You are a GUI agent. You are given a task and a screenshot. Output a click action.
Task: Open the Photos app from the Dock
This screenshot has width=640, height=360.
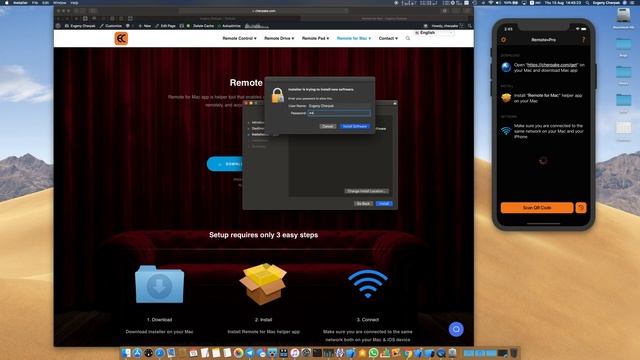pyautogui.click(x=238, y=353)
